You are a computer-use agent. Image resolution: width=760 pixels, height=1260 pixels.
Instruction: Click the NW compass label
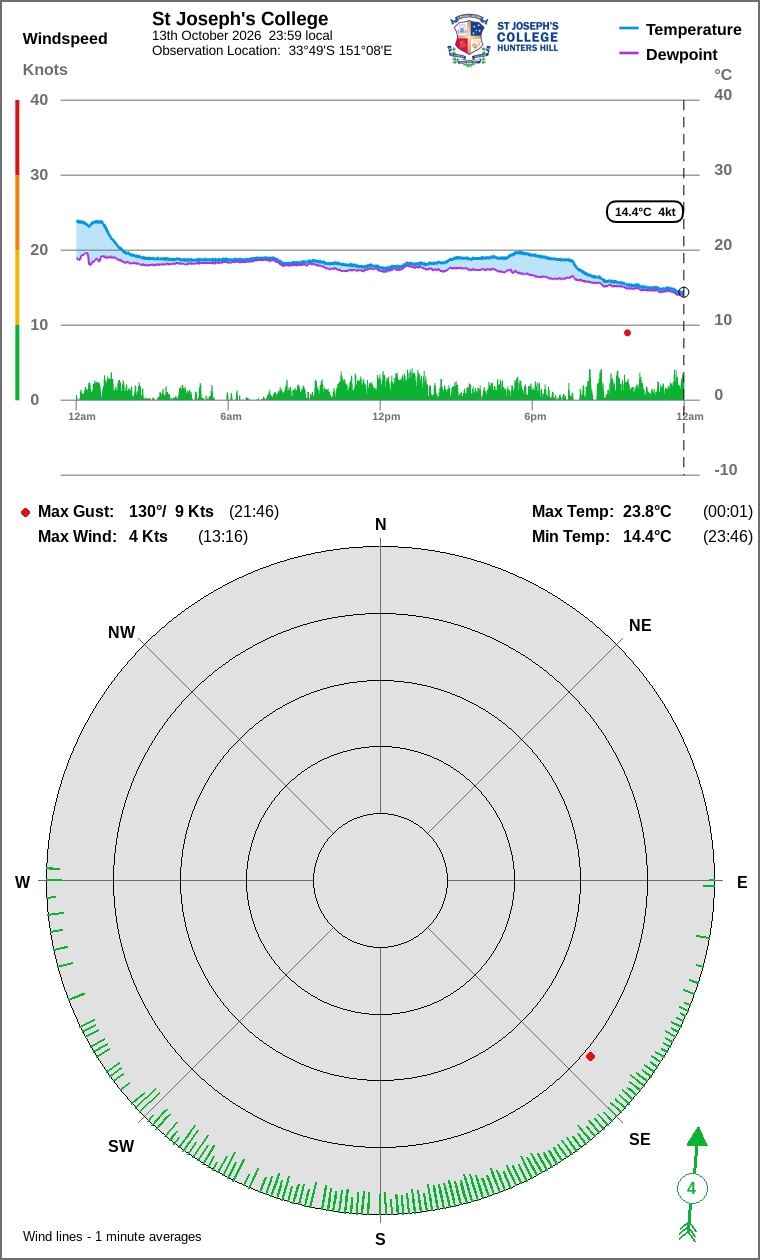point(121,633)
